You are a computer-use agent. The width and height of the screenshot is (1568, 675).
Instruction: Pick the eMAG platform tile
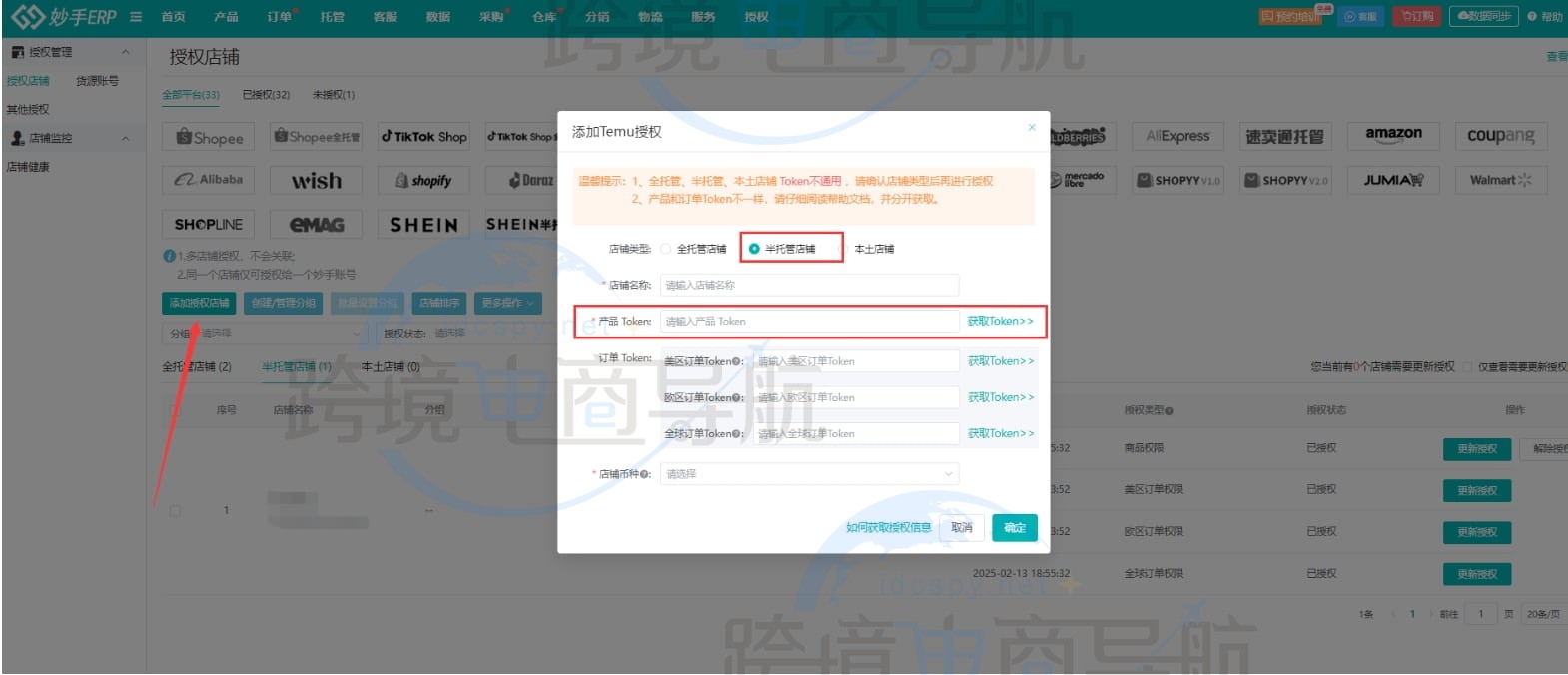317,224
